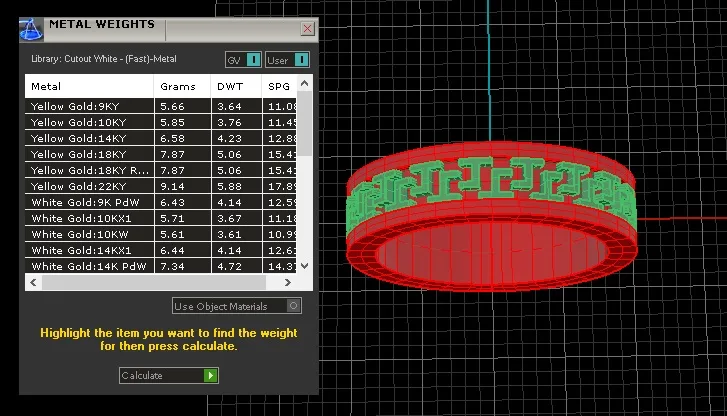The width and height of the screenshot is (727, 416).
Task: Click the Library: Cutout White label
Action: [x=104, y=59]
